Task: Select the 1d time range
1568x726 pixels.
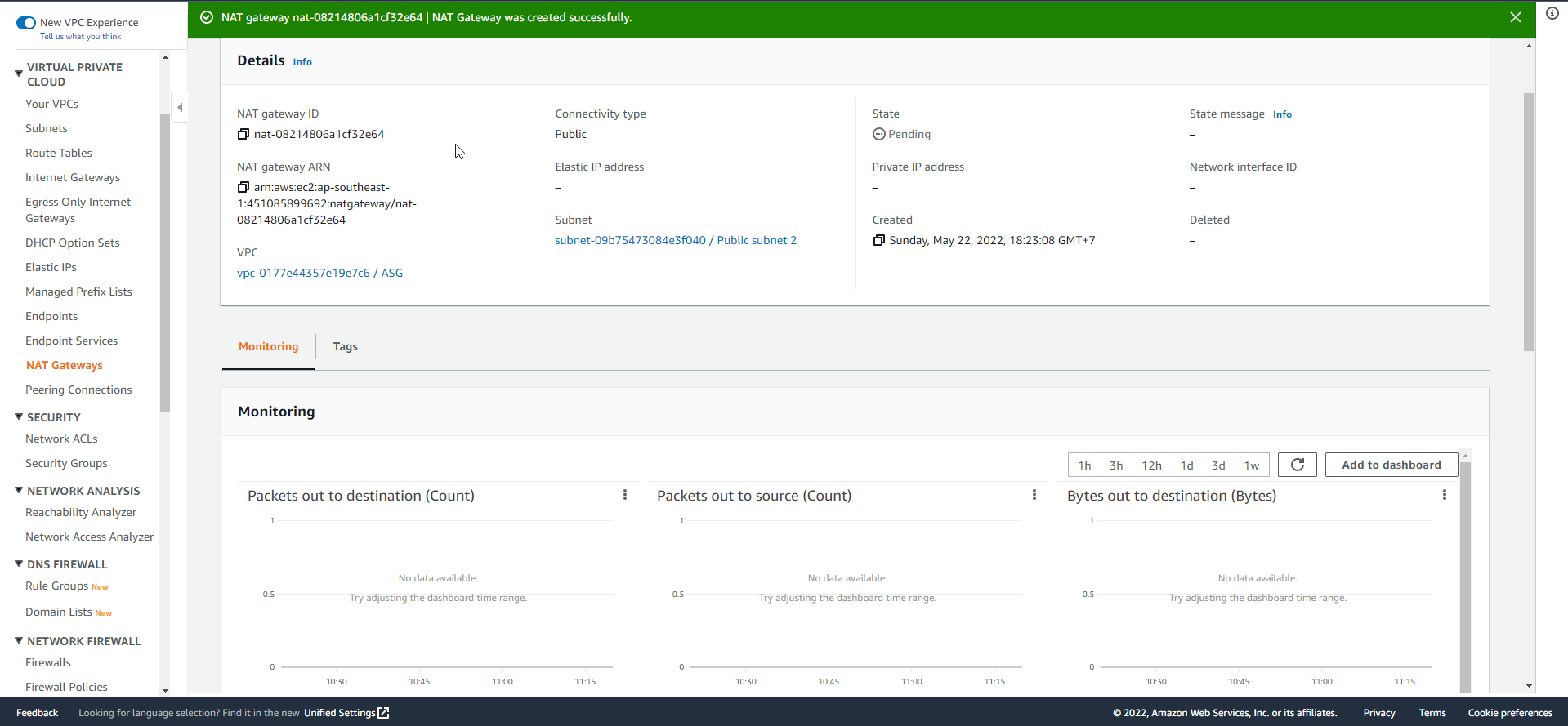Action: [x=1186, y=465]
